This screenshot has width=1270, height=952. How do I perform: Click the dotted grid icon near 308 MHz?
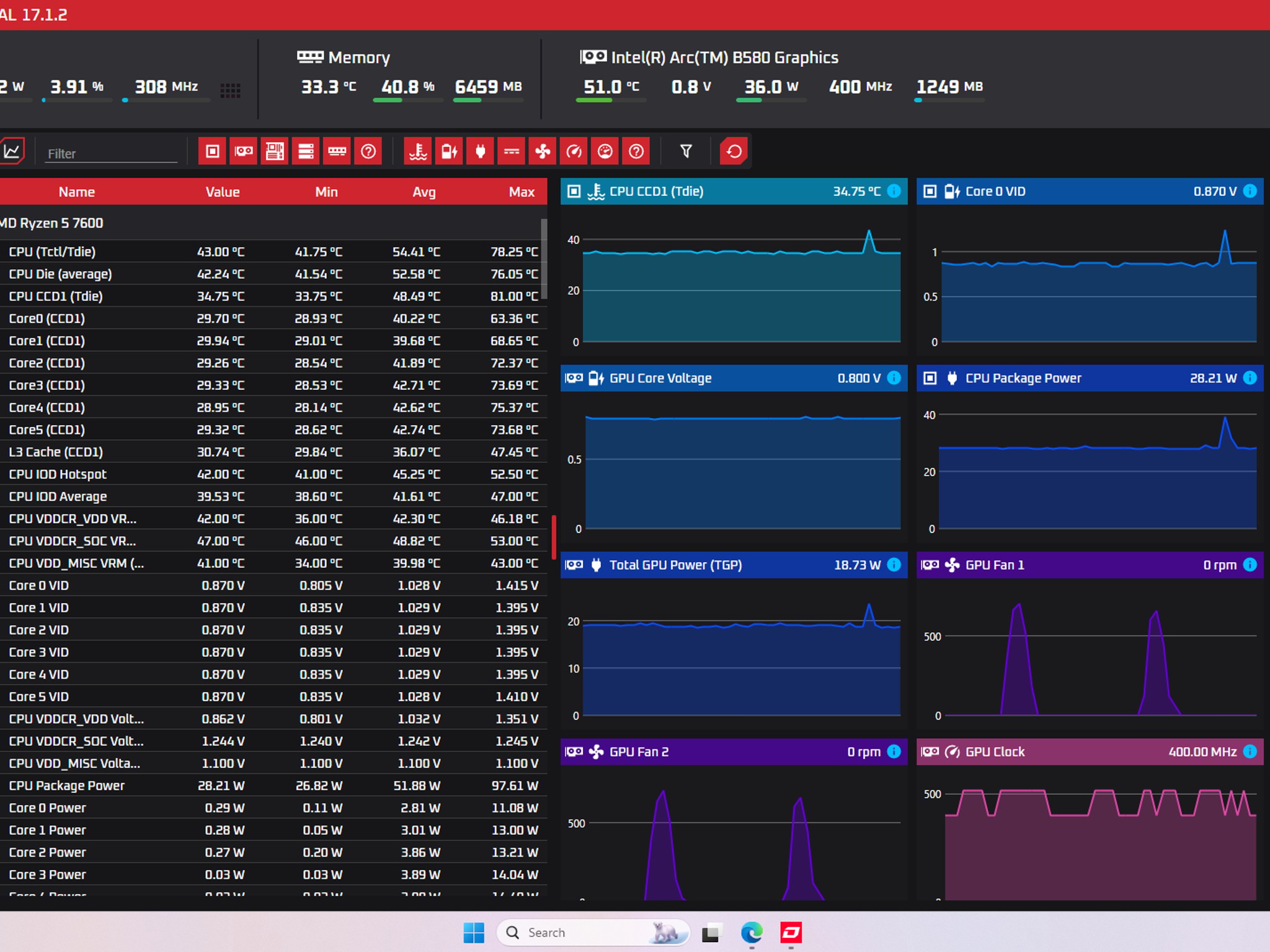tap(231, 90)
